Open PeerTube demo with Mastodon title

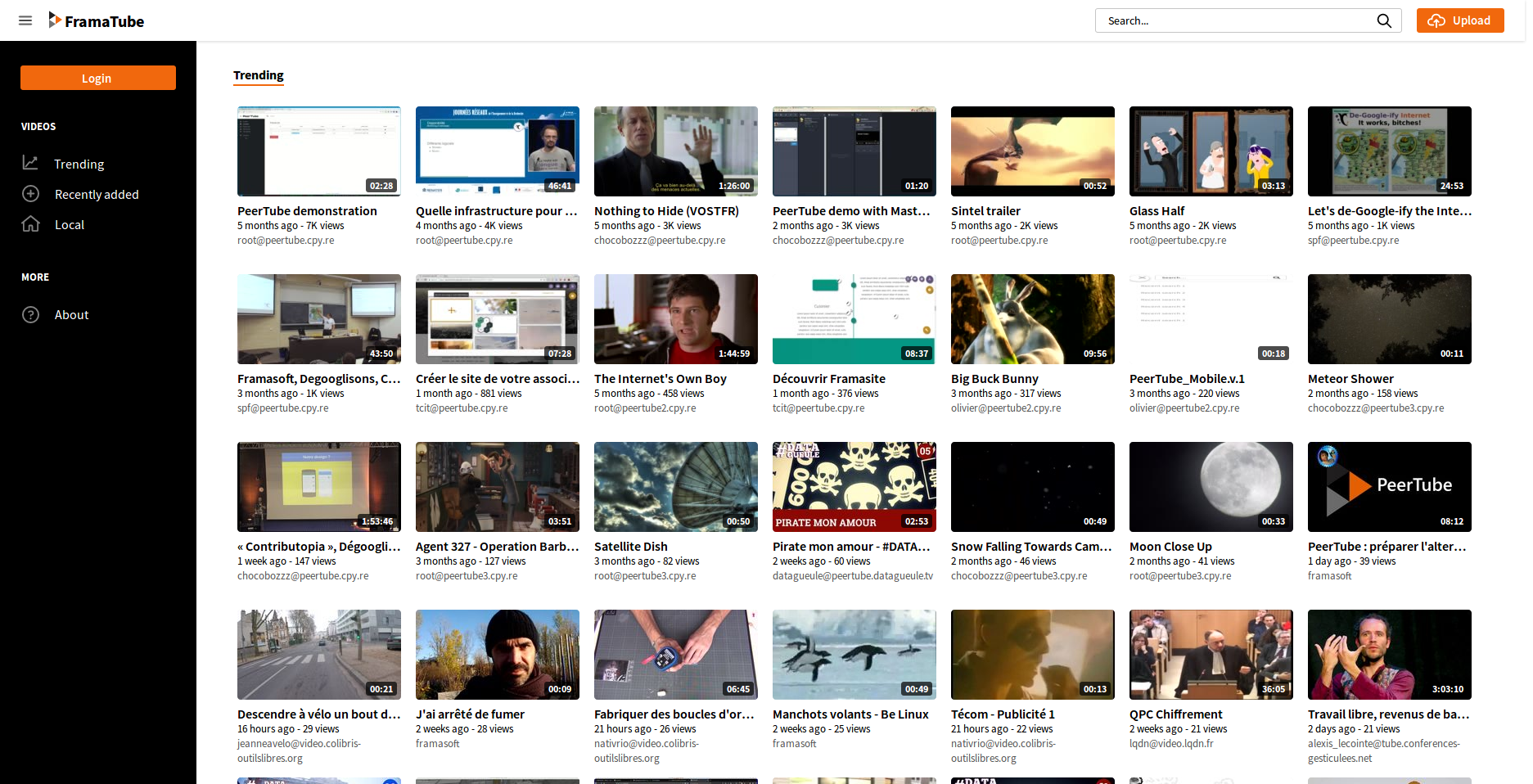[x=852, y=211]
